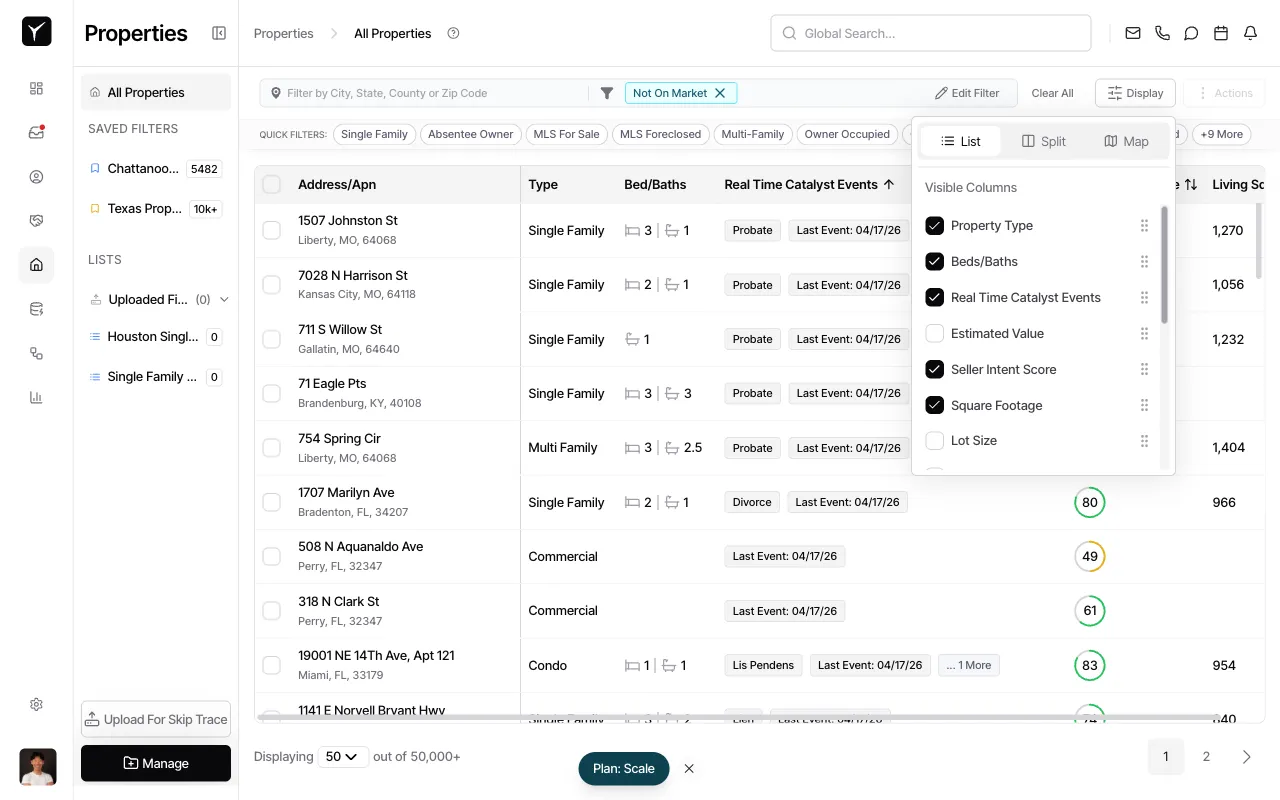Open the chat bubble icon in top bar
1280x800 pixels.
1191,33
